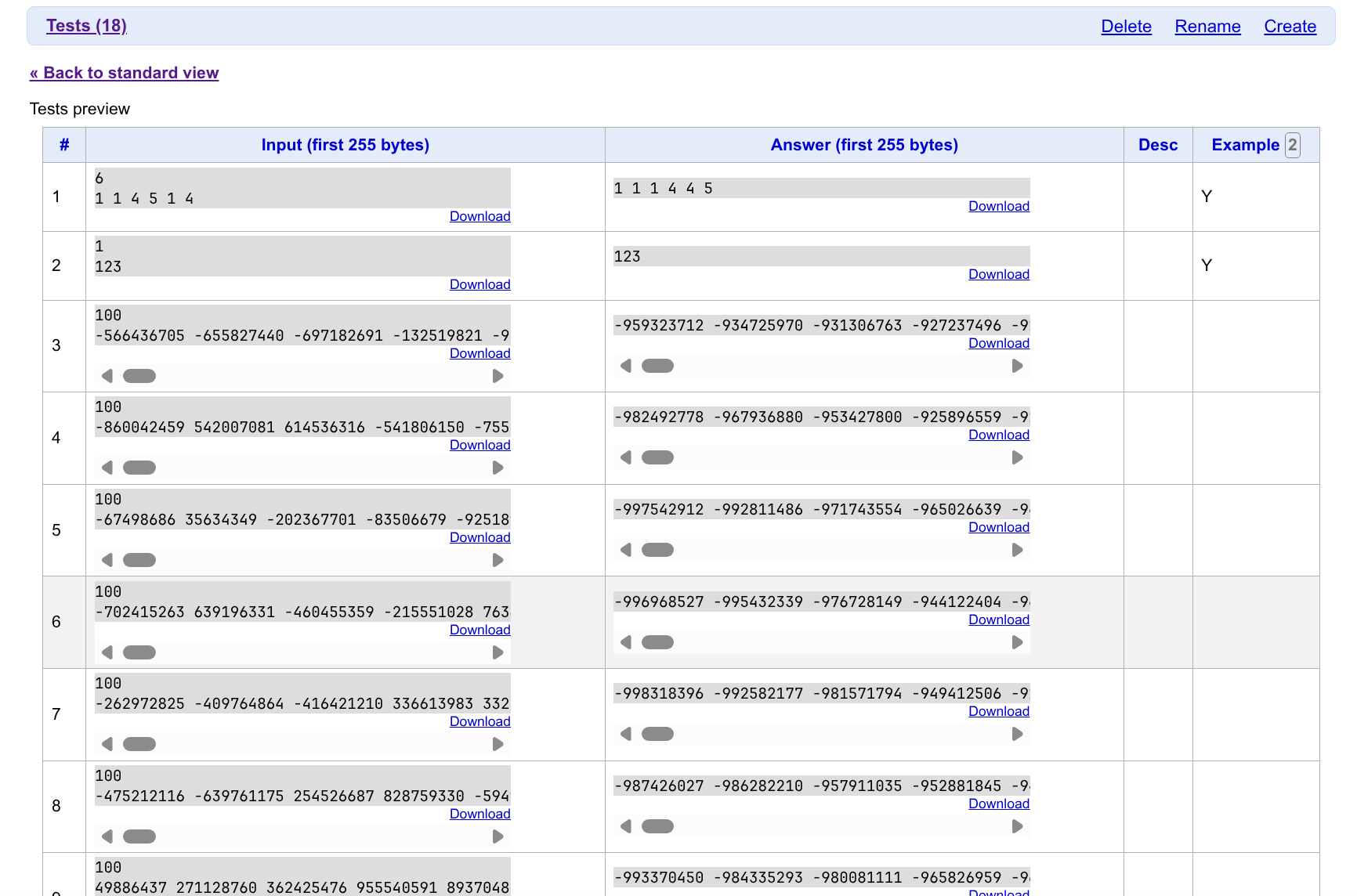Click right scroll arrow on test 7 input
This screenshot has height=896, width=1357.
click(498, 744)
